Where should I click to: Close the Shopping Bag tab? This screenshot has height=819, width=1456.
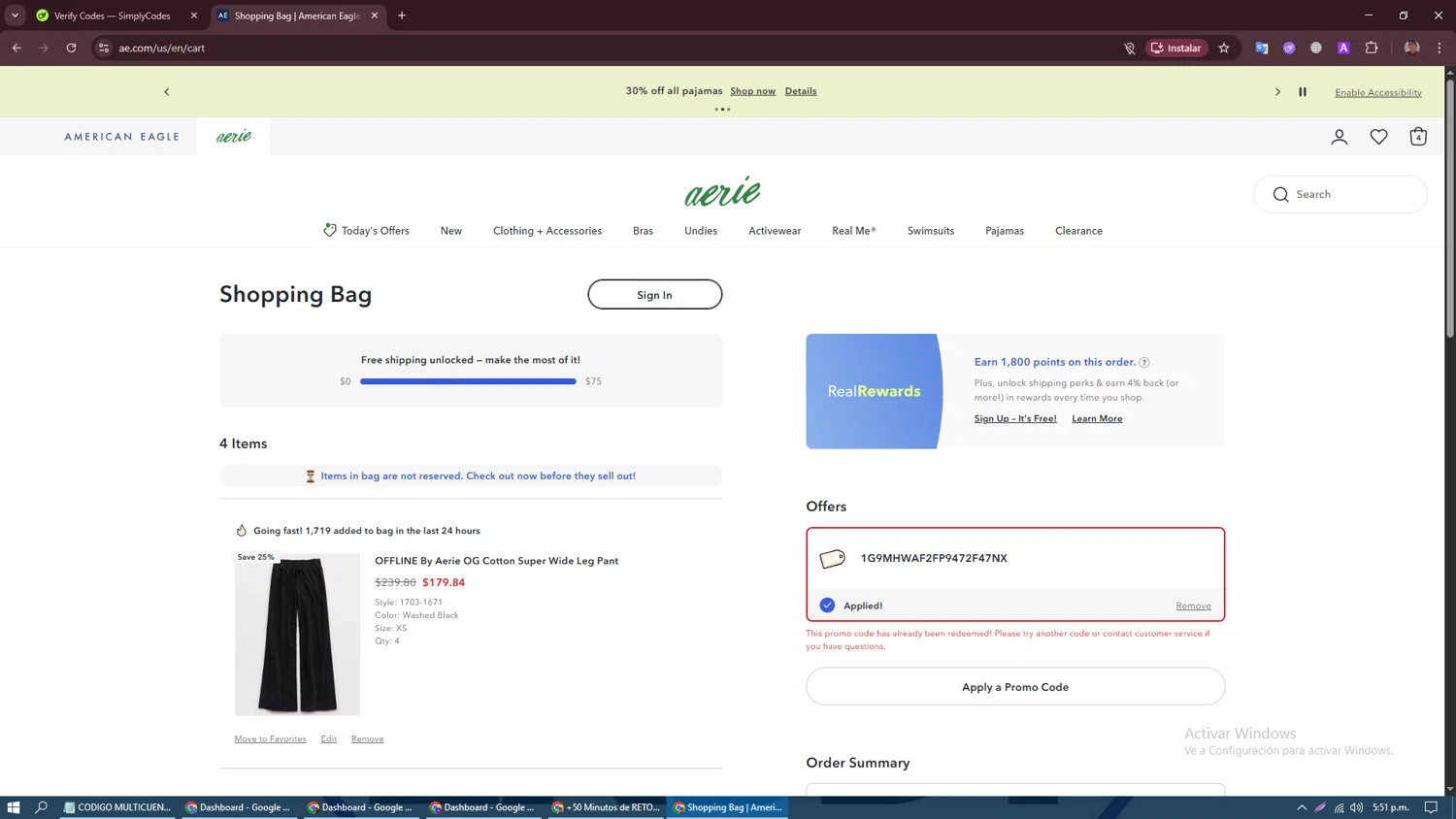click(375, 16)
